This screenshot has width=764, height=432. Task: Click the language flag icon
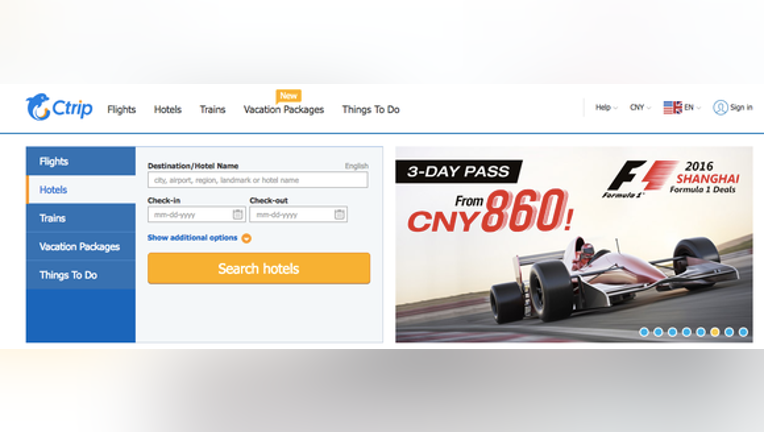tap(672, 107)
